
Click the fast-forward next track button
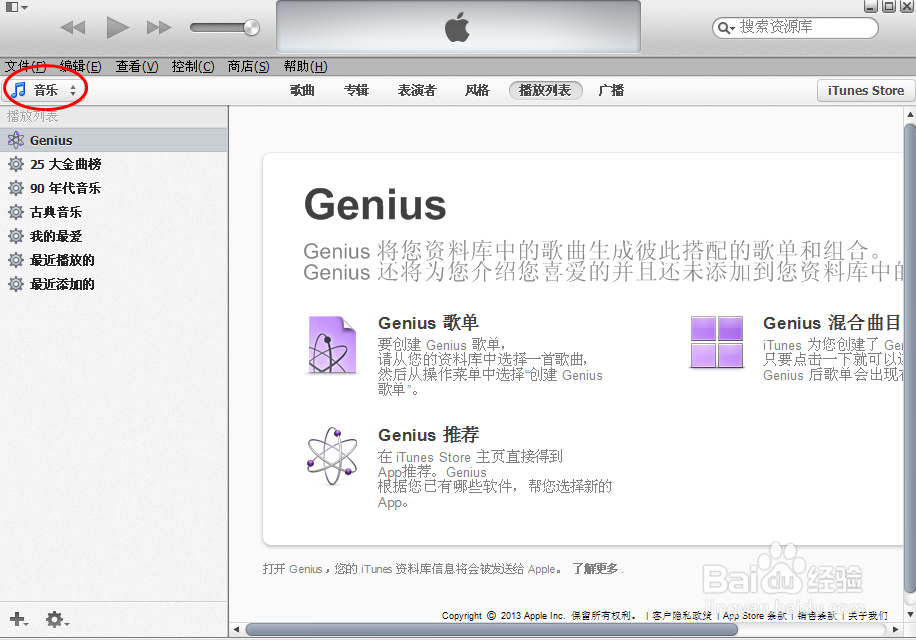[159, 27]
